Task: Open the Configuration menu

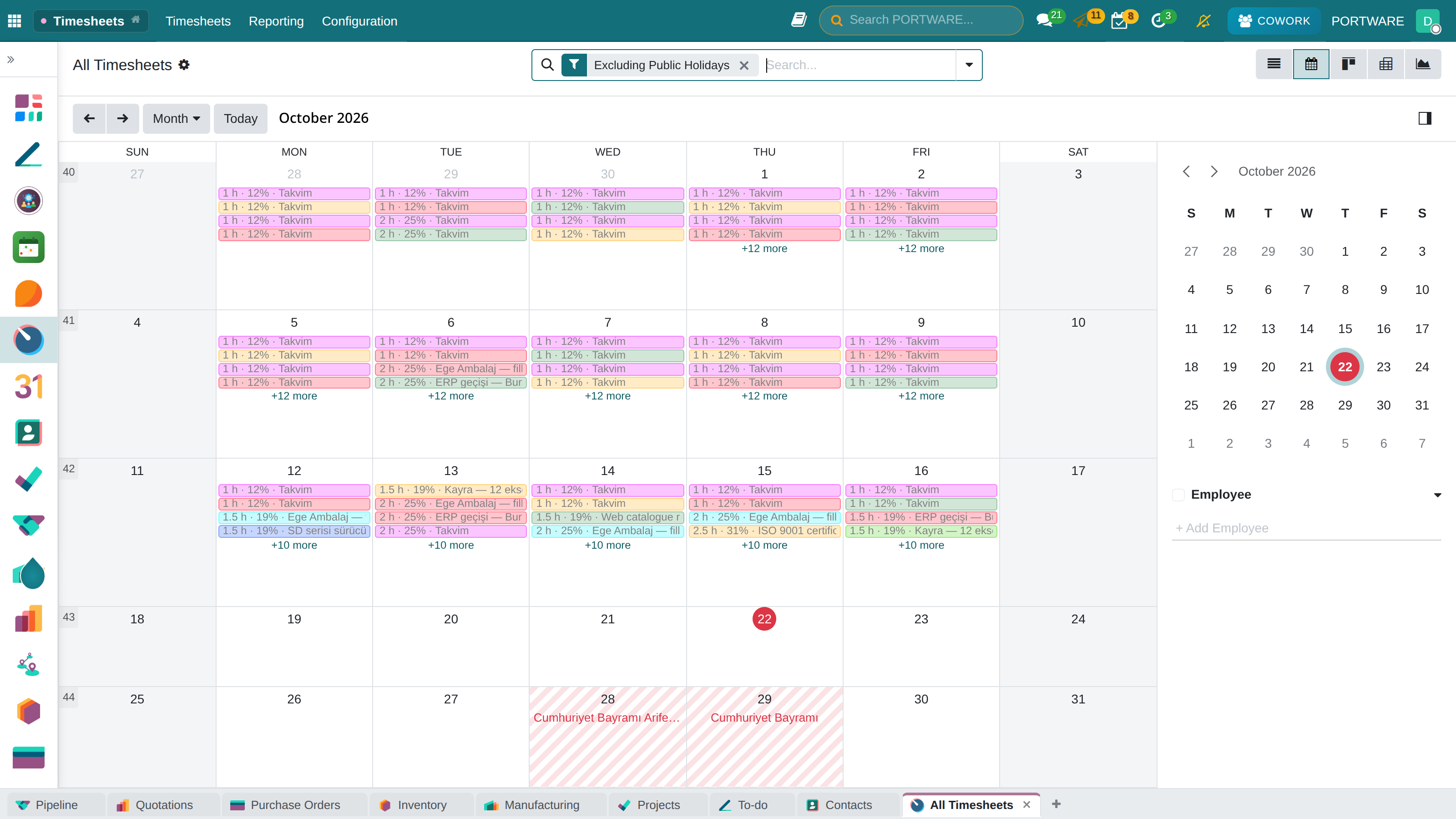Action: tap(359, 21)
